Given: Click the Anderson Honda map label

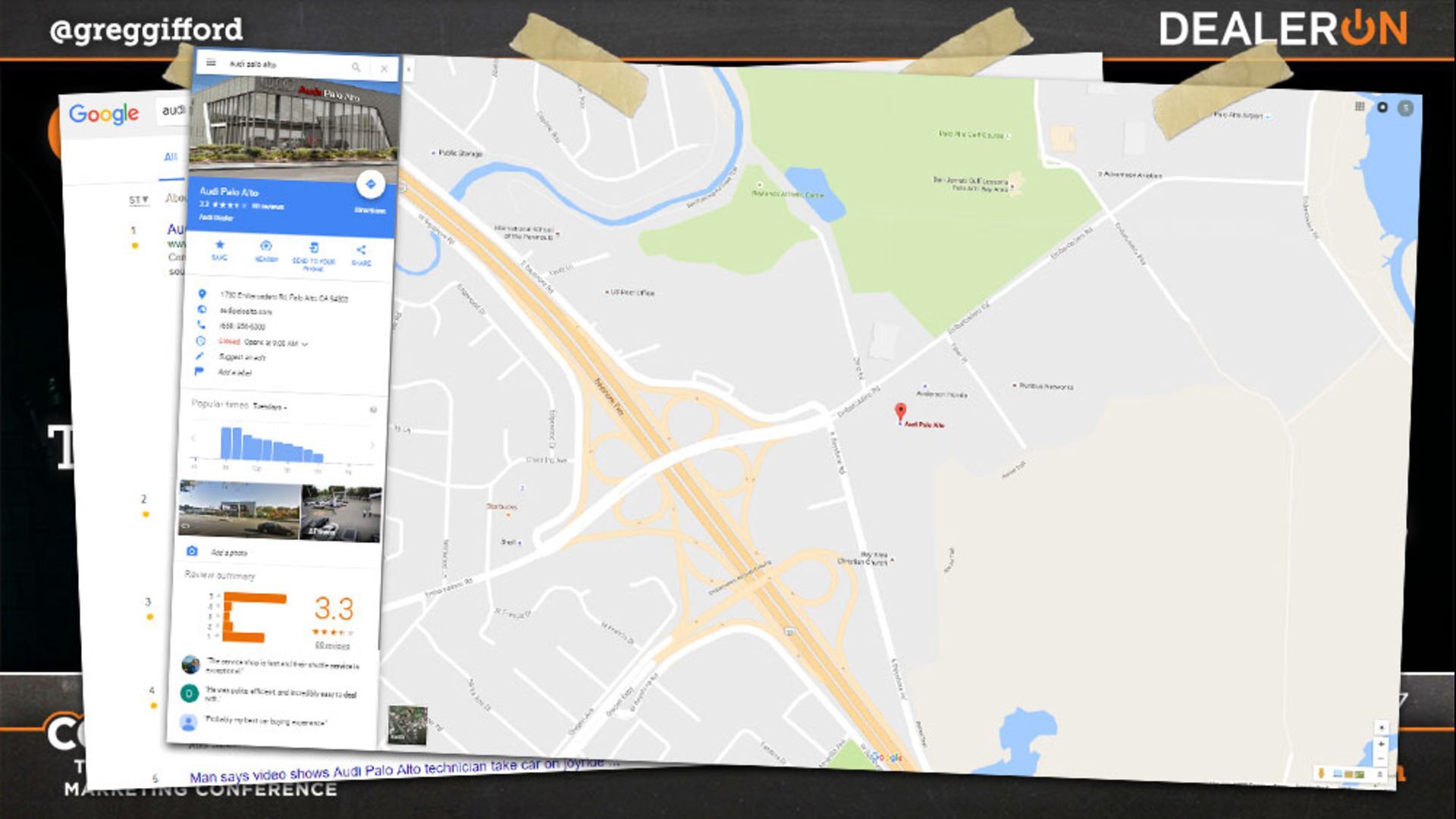Looking at the screenshot, I should 941,394.
